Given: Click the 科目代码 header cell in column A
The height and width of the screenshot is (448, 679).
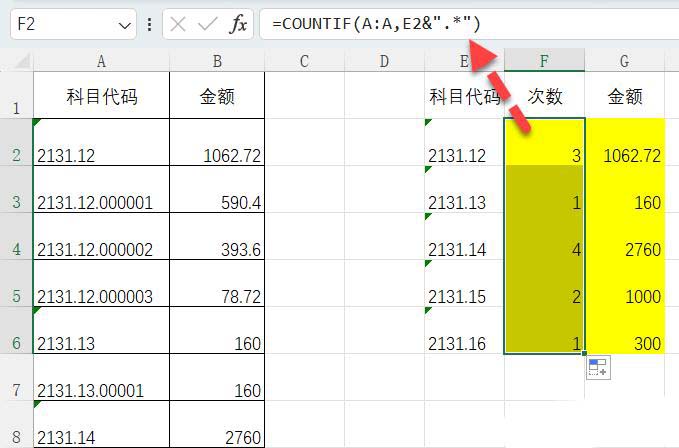Looking at the screenshot, I should 101,97.
